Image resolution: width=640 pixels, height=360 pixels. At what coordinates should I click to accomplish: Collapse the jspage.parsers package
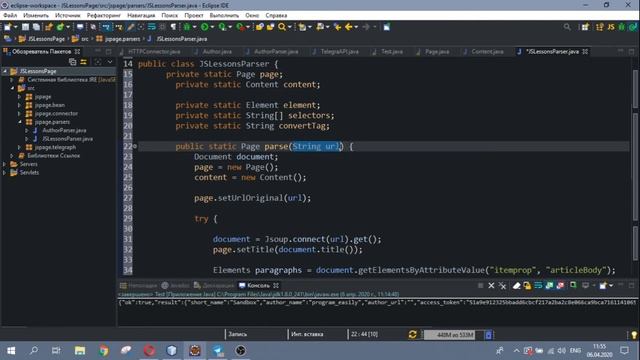[19, 122]
